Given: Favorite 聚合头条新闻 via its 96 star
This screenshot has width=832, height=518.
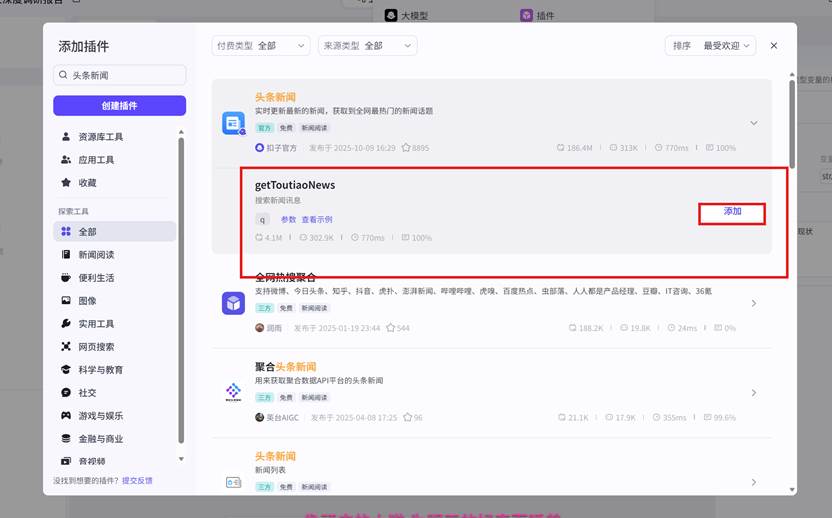Looking at the screenshot, I should 408,417.
